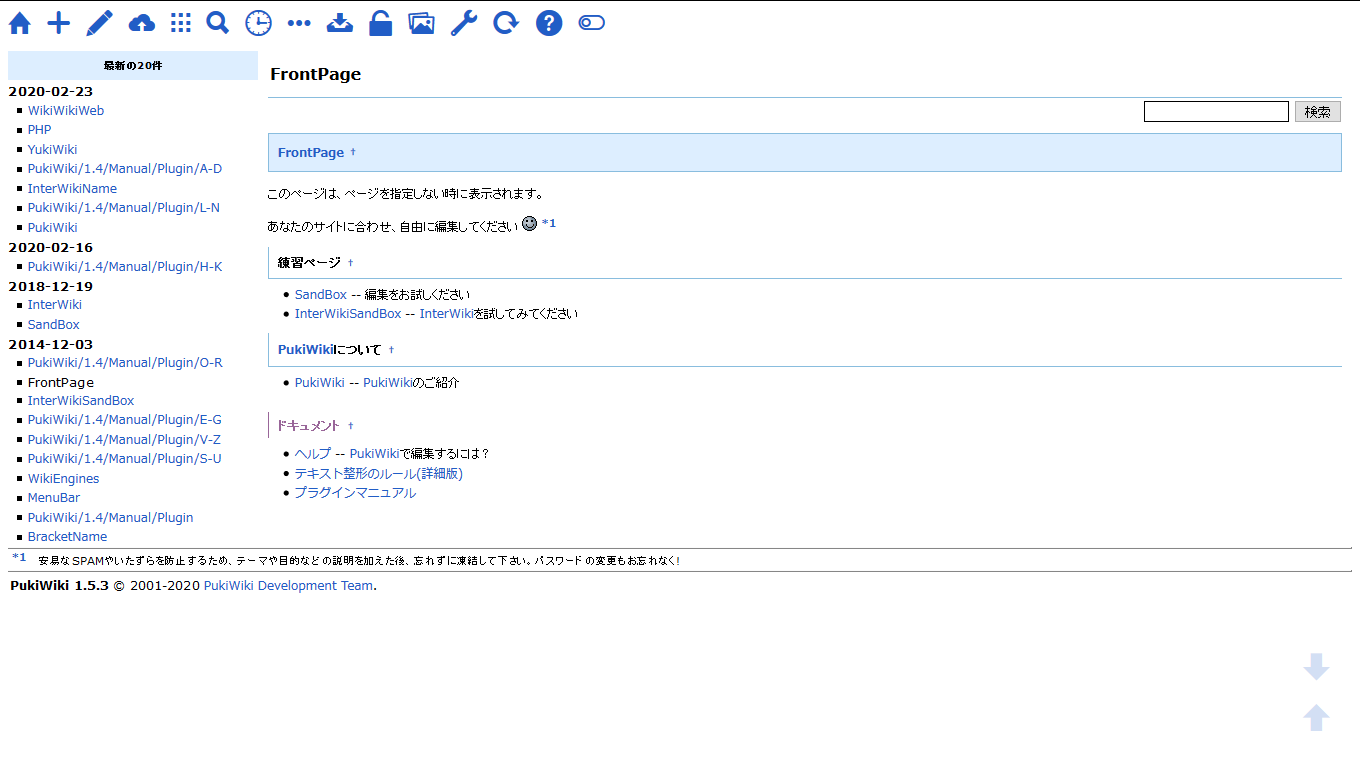Open the wrench tools icon
Viewport: 1360px width, 768px height.
pyautogui.click(x=463, y=23)
